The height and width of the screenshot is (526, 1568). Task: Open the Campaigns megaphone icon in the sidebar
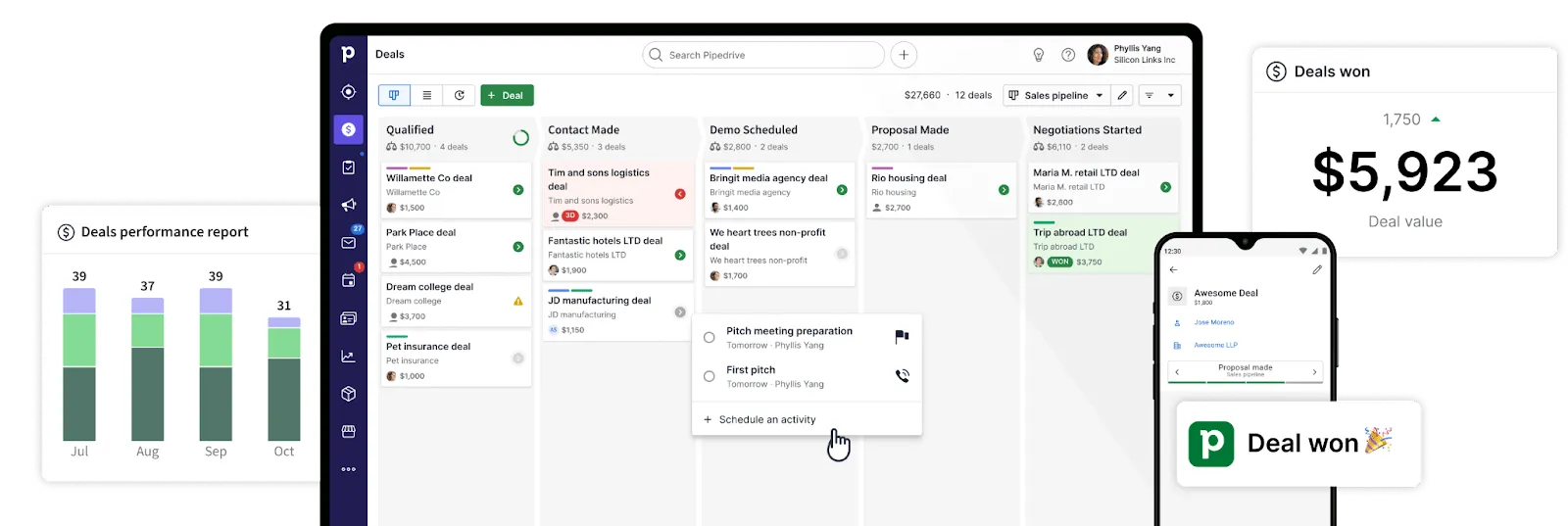point(348,205)
